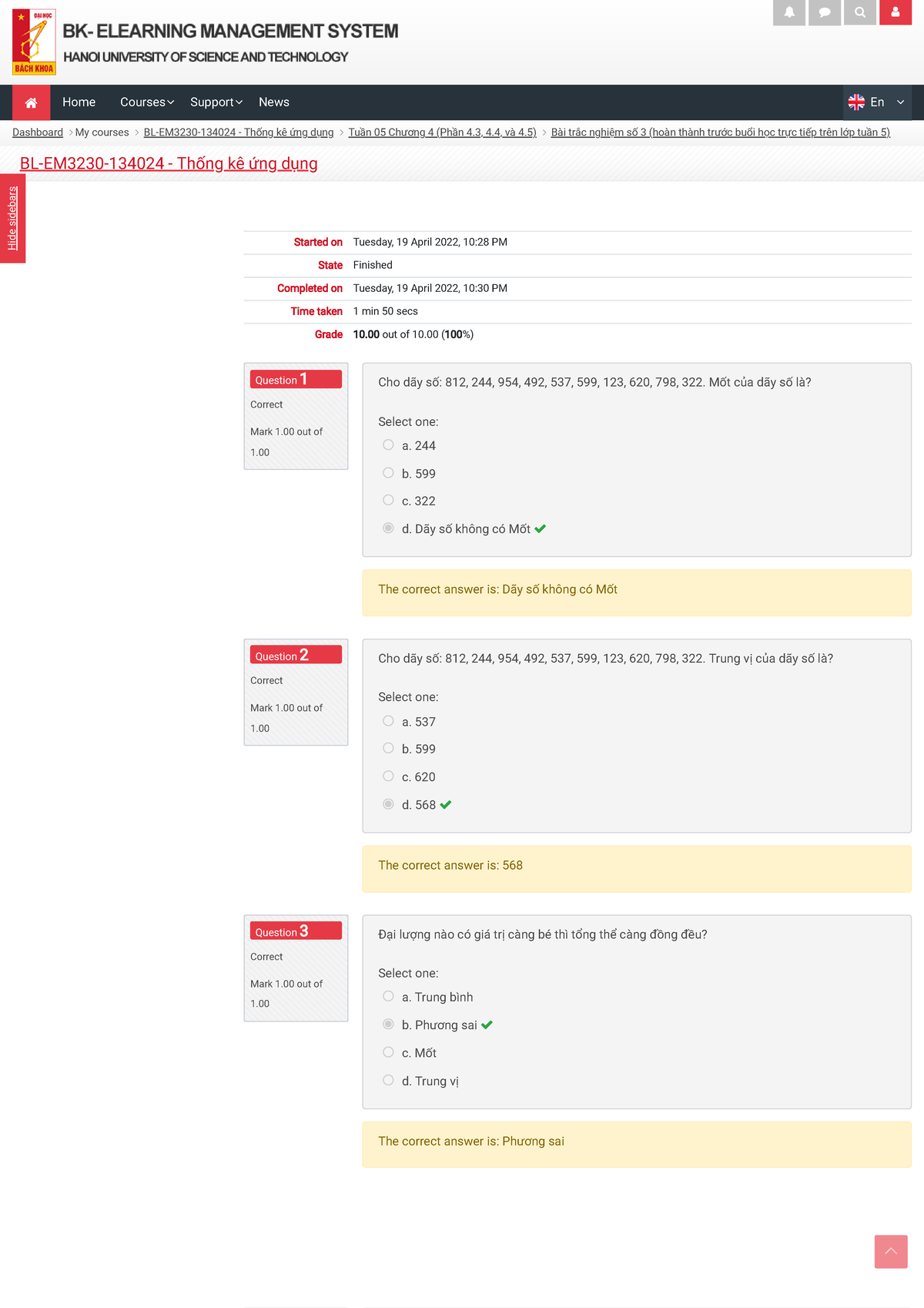The image size is (924, 1308).
Task: Open the language selector chevron
Action: click(900, 102)
